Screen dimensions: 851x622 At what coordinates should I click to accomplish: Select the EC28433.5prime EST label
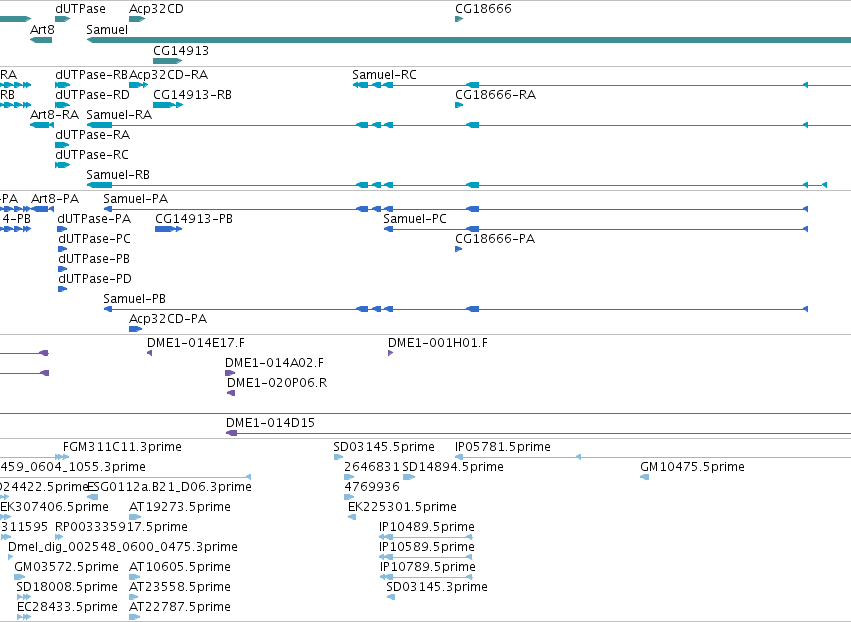[x=67, y=607]
